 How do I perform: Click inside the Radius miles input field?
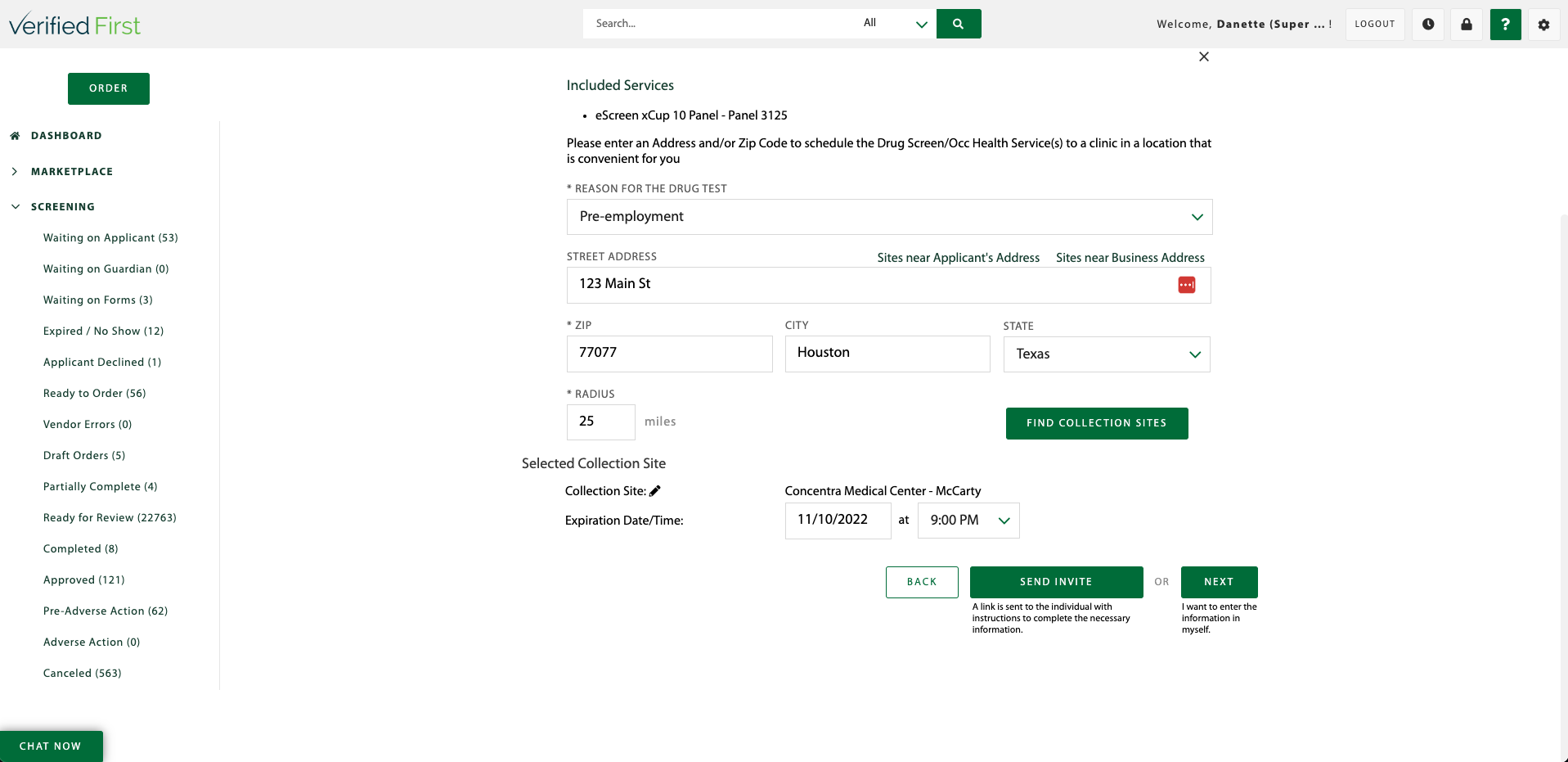tap(600, 422)
